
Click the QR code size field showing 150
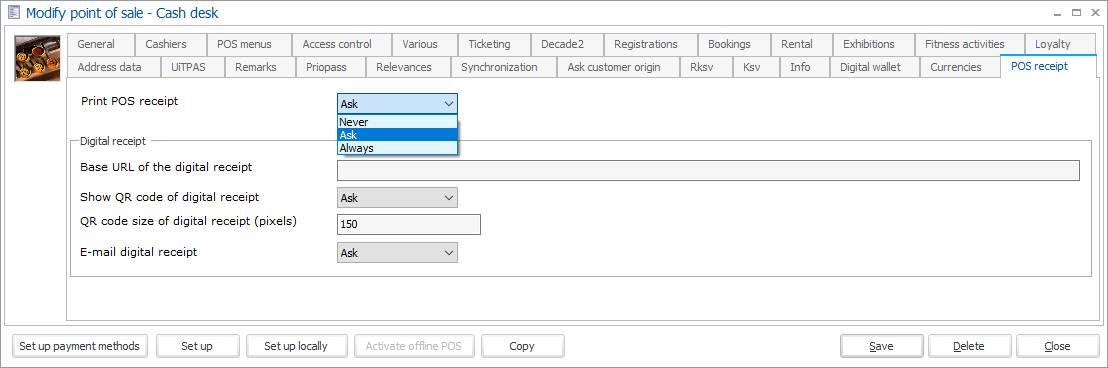click(x=409, y=225)
